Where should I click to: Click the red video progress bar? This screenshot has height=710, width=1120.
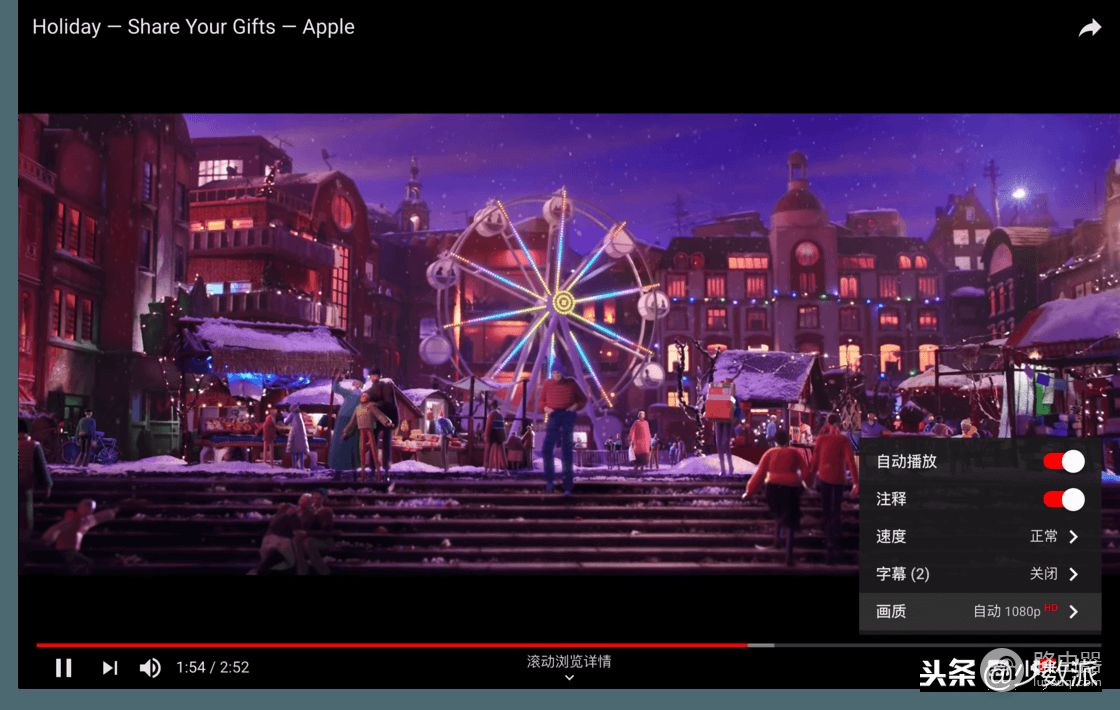click(391, 645)
